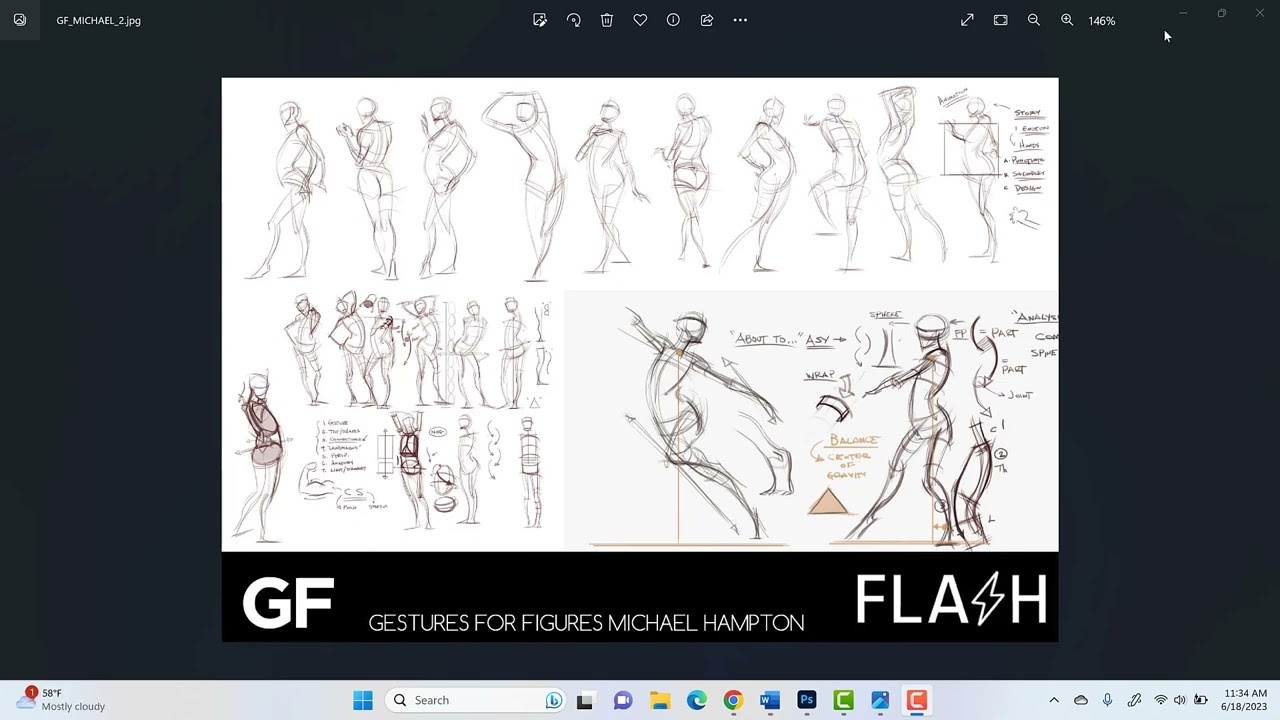Expand the hidden system tray icons chevron
This screenshot has width=1280, height=720.
(1054, 700)
